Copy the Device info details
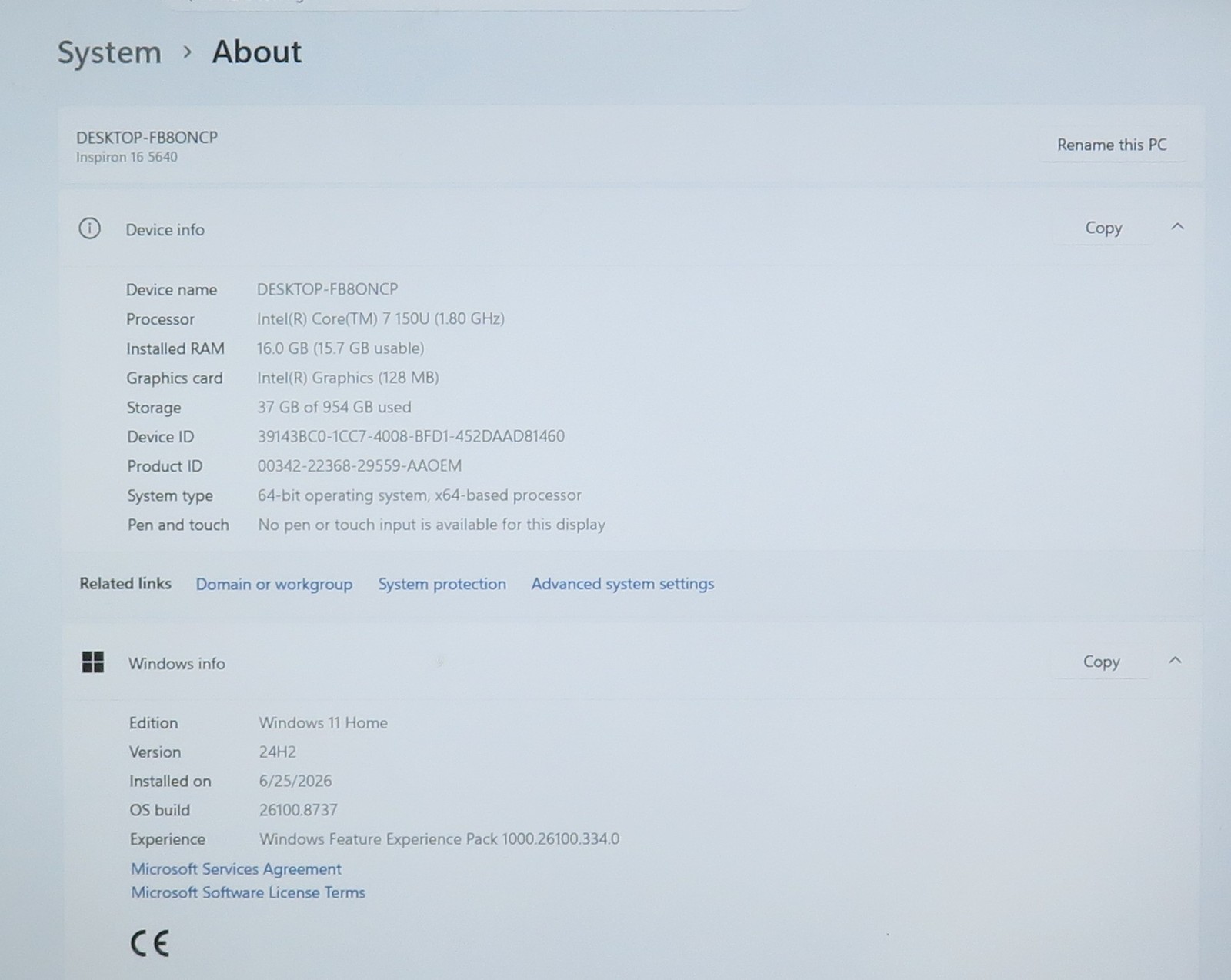Screen dimensions: 1231x980 click(x=1103, y=228)
